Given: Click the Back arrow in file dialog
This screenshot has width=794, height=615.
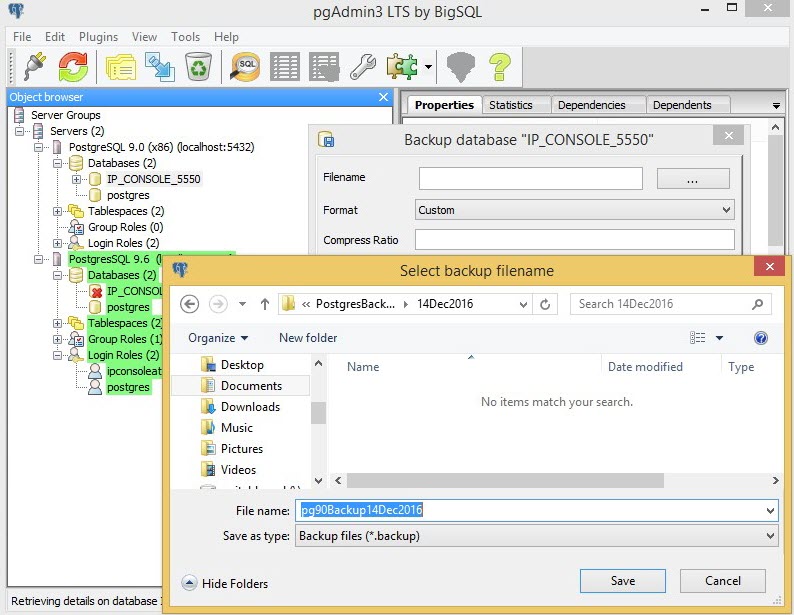Looking at the screenshot, I should tap(189, 304).
